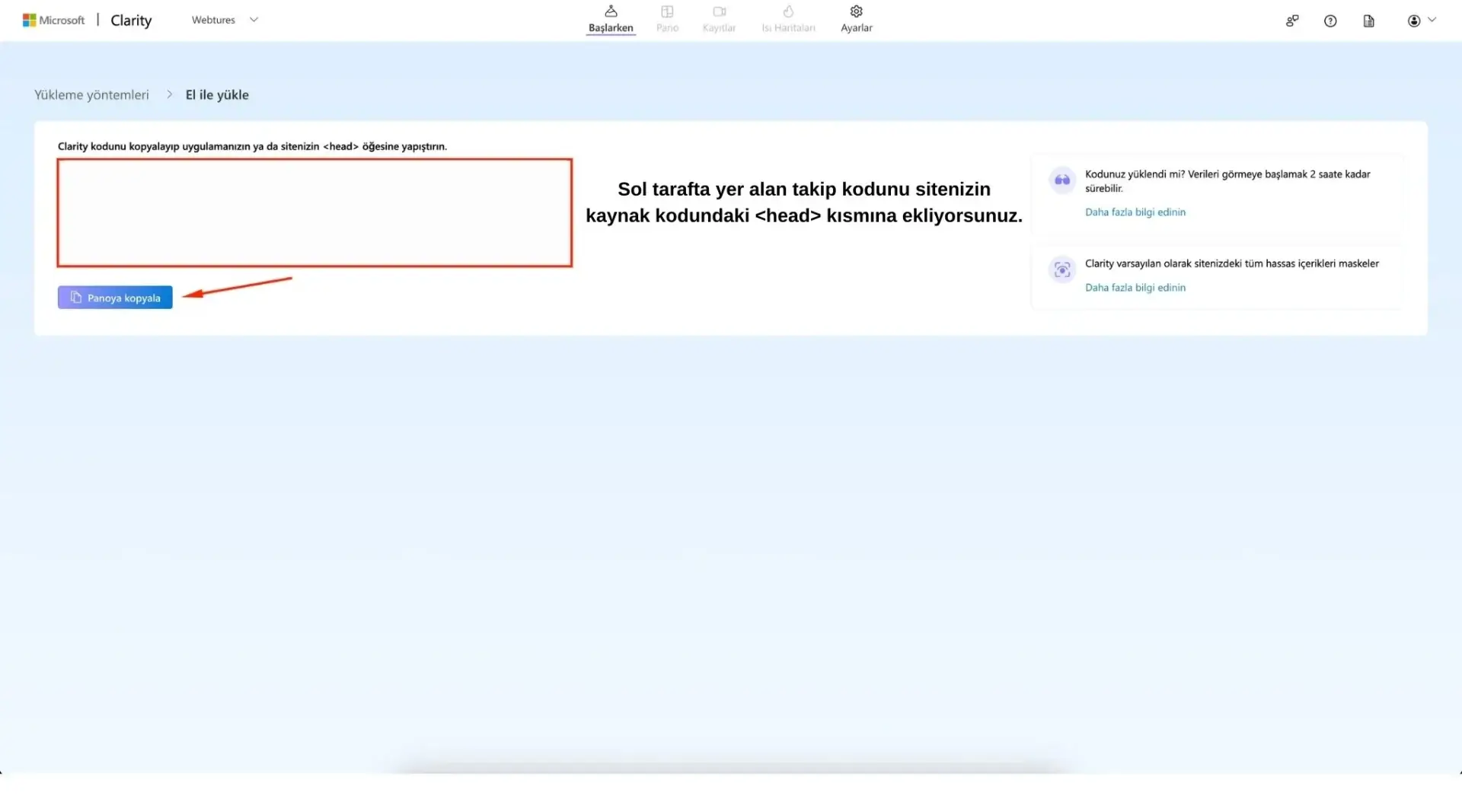Open the account chevron dropdown

1433,21
